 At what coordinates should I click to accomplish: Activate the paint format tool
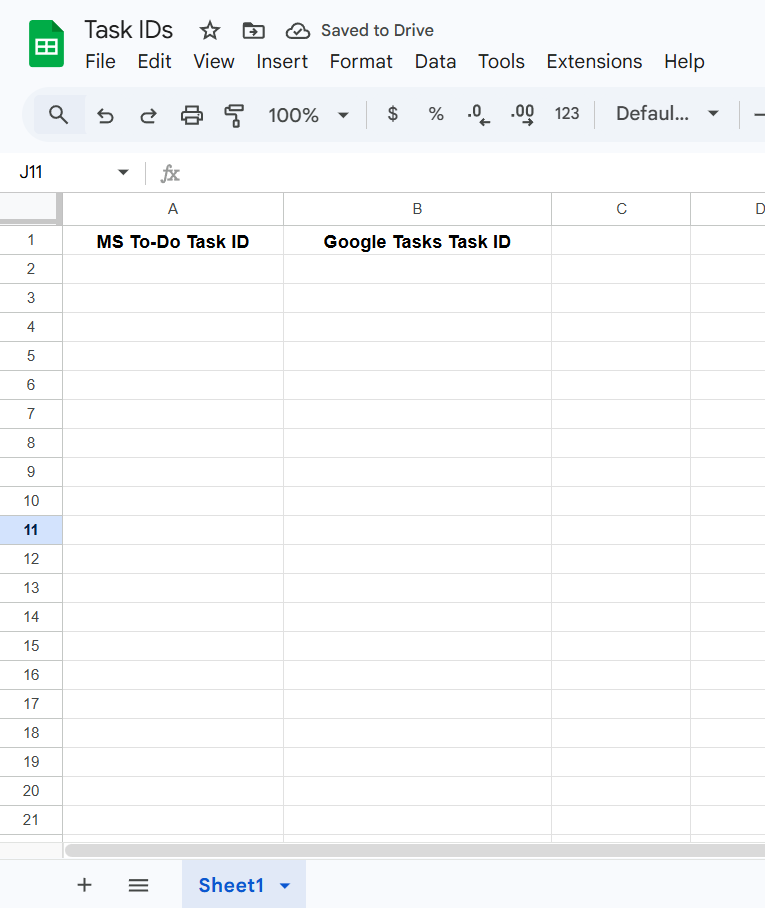coord(234,115)
